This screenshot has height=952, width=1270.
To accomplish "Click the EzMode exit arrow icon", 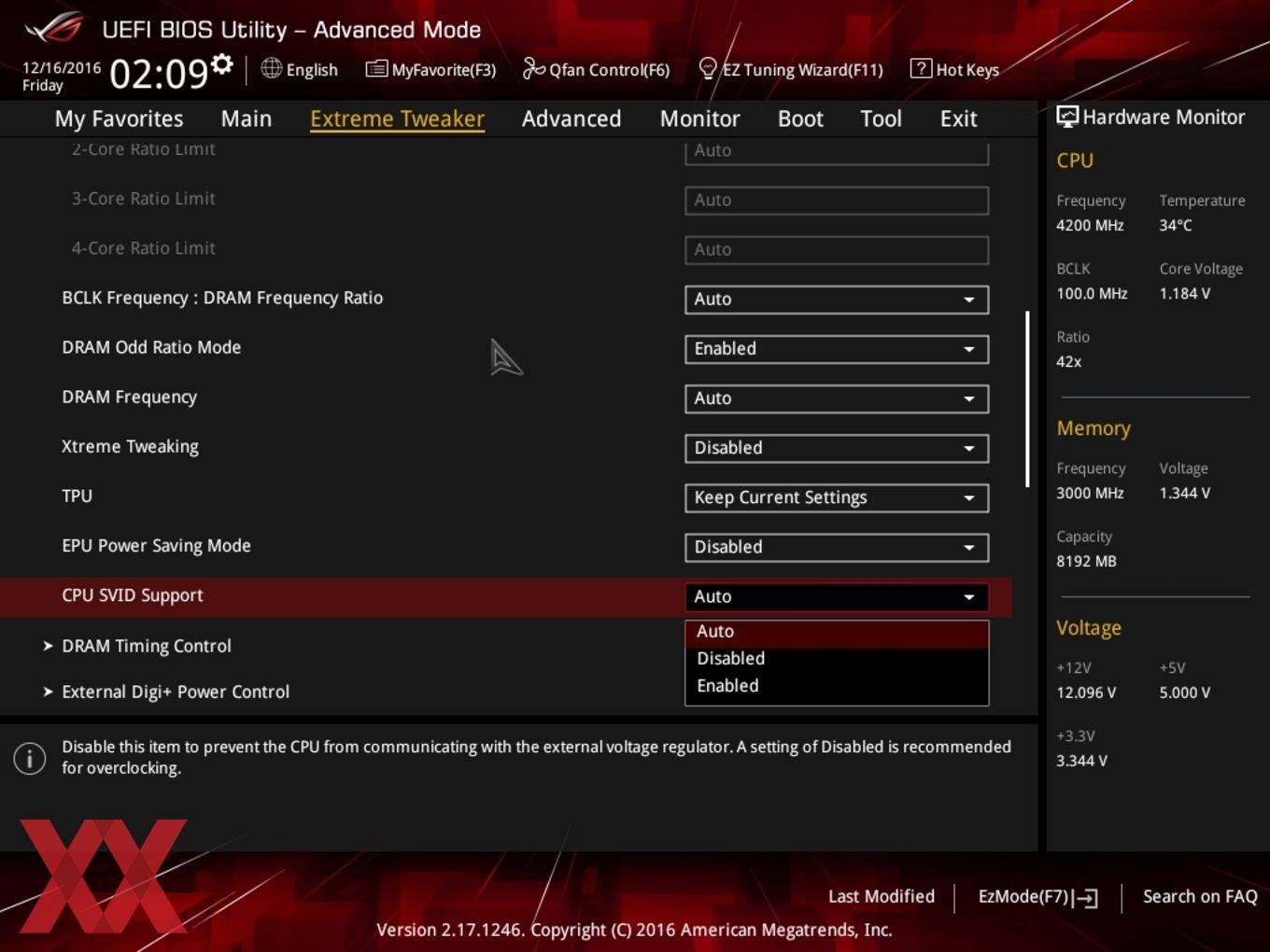I will click(x=1085, y=898).
